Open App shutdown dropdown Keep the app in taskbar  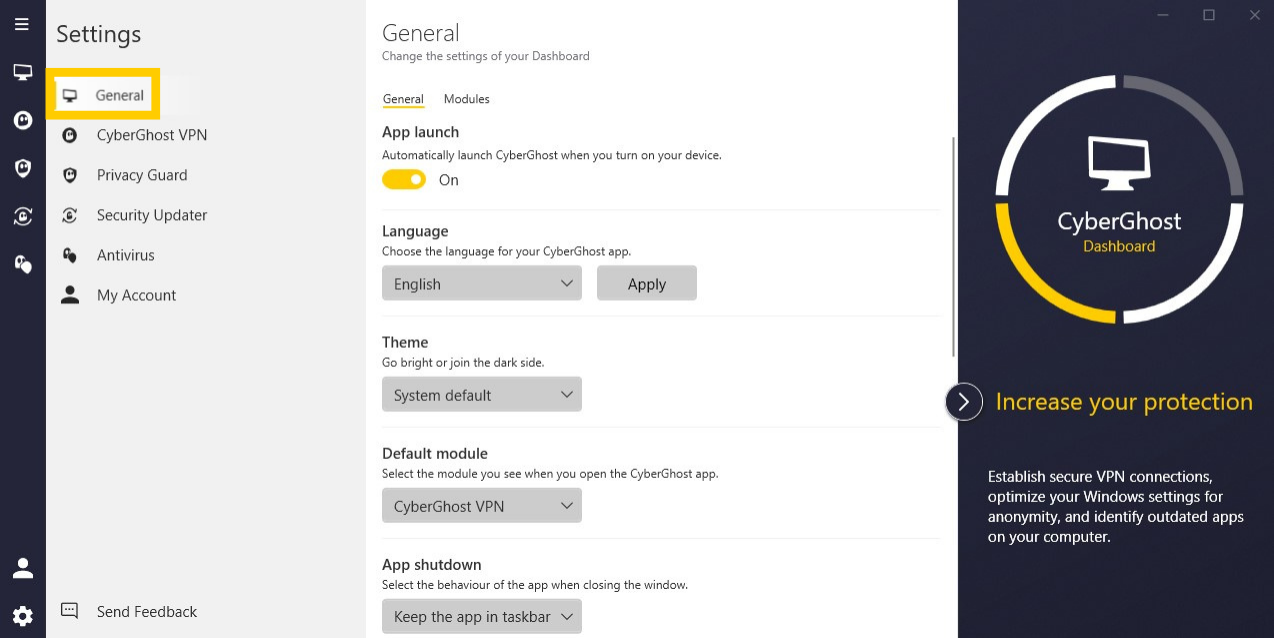(482, 617)
